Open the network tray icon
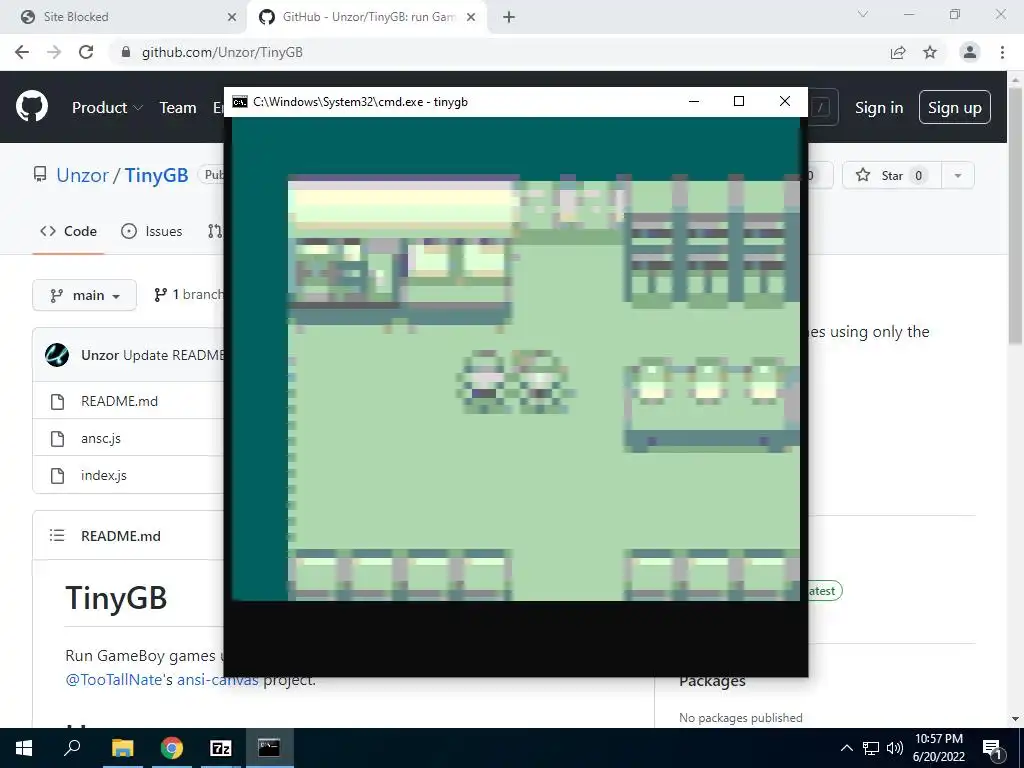Screen dimensions: 1024x768 pyautogui.click(x=871, y=748)
